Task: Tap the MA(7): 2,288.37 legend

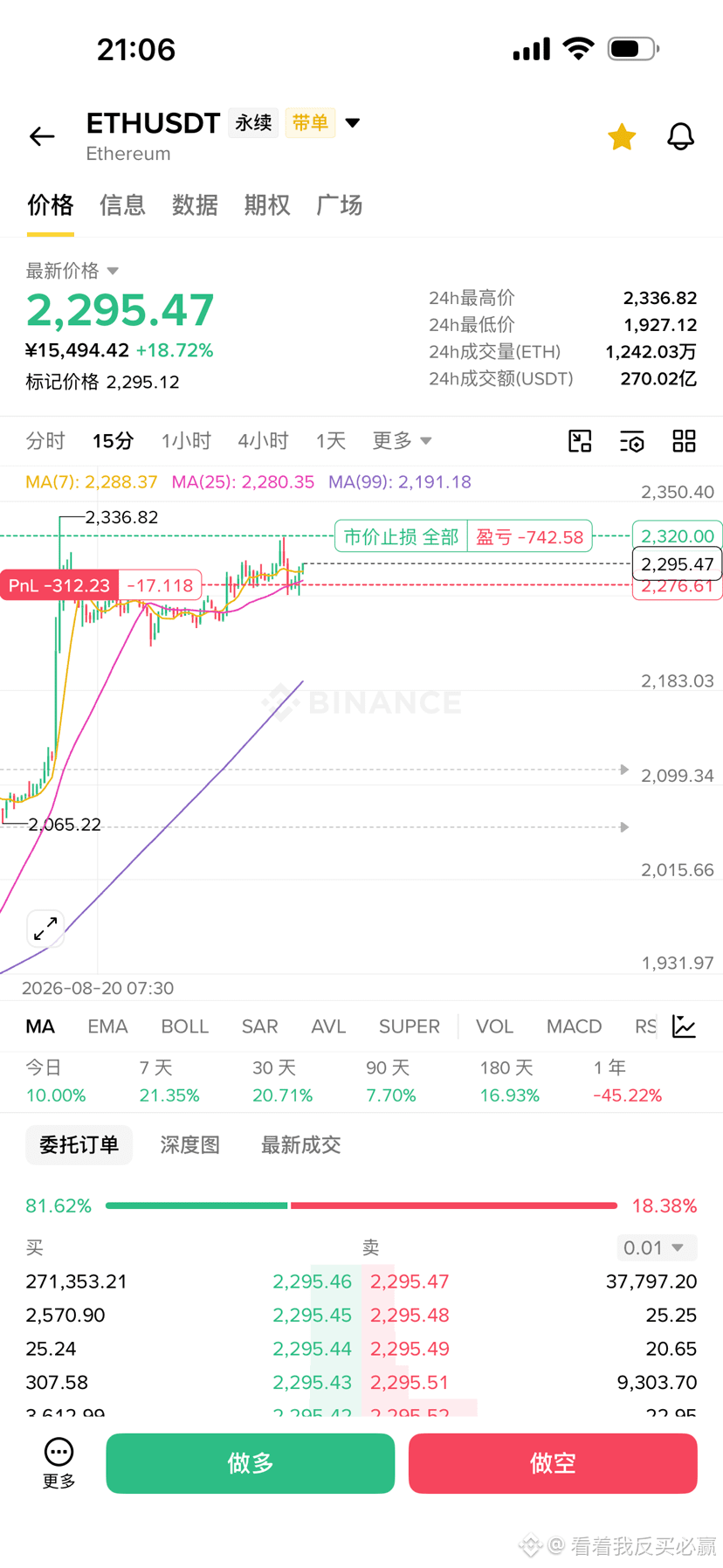Action: tap(92, 482)
